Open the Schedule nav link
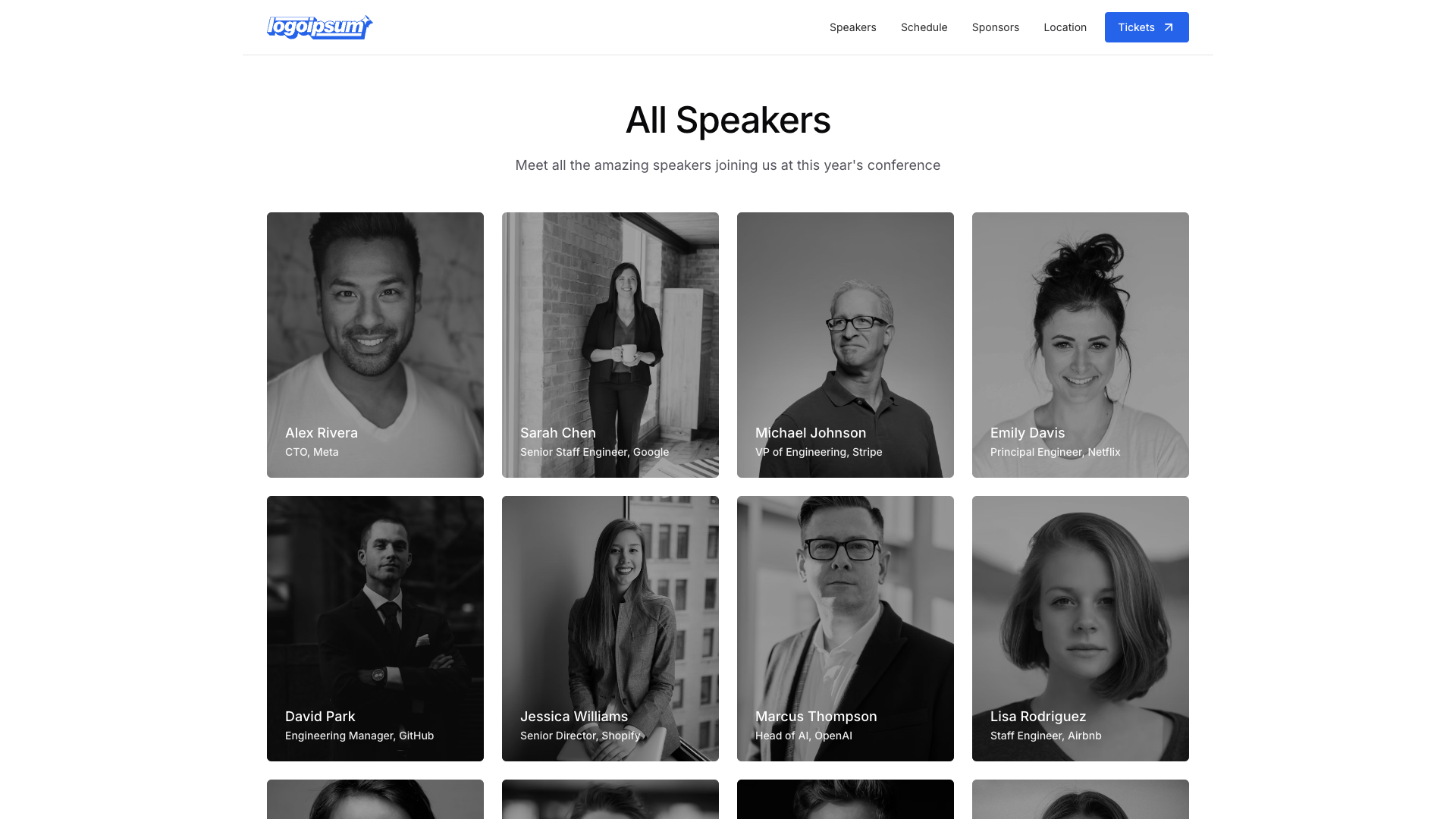The width and height of the screenshot is (1456, 819). coord(924,27)
